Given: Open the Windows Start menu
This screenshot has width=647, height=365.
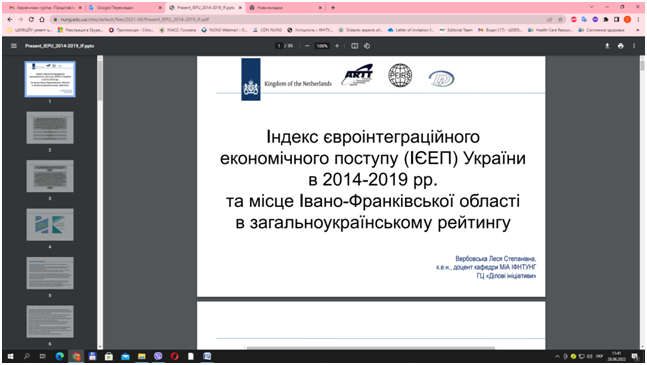Looking at the screenshot, I should (10, 356).
